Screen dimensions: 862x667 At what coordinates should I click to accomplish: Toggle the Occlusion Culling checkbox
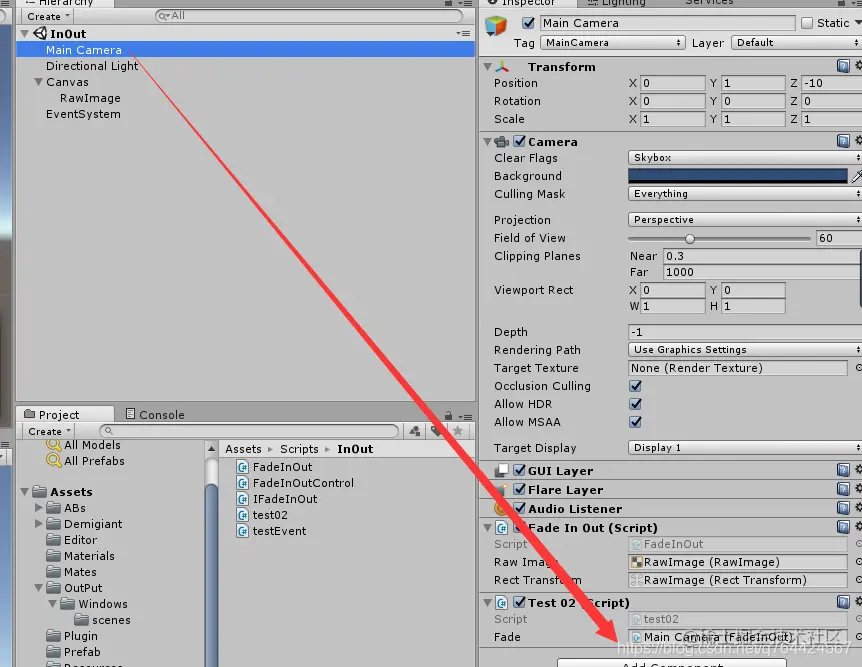pyautogui.click(x=636, y=385)
